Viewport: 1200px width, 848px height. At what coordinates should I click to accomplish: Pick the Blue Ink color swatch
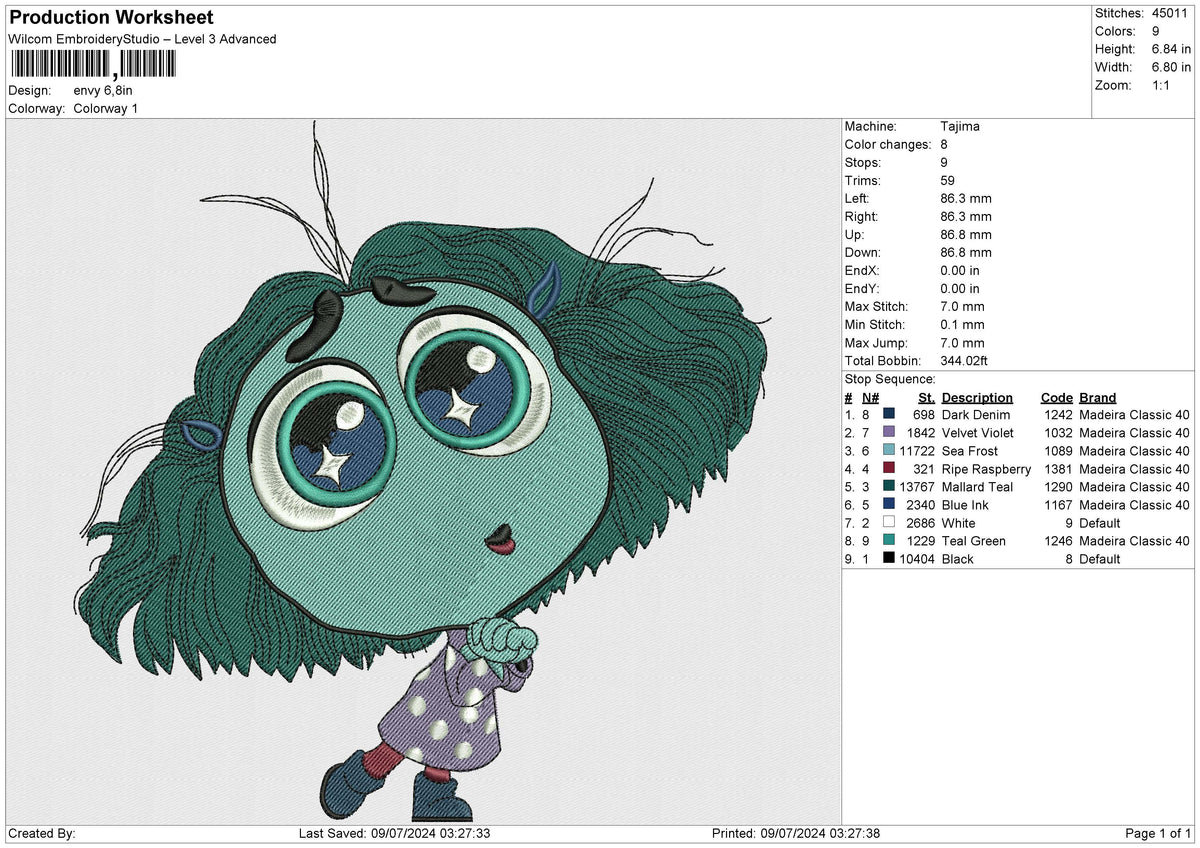coord(889,504)
